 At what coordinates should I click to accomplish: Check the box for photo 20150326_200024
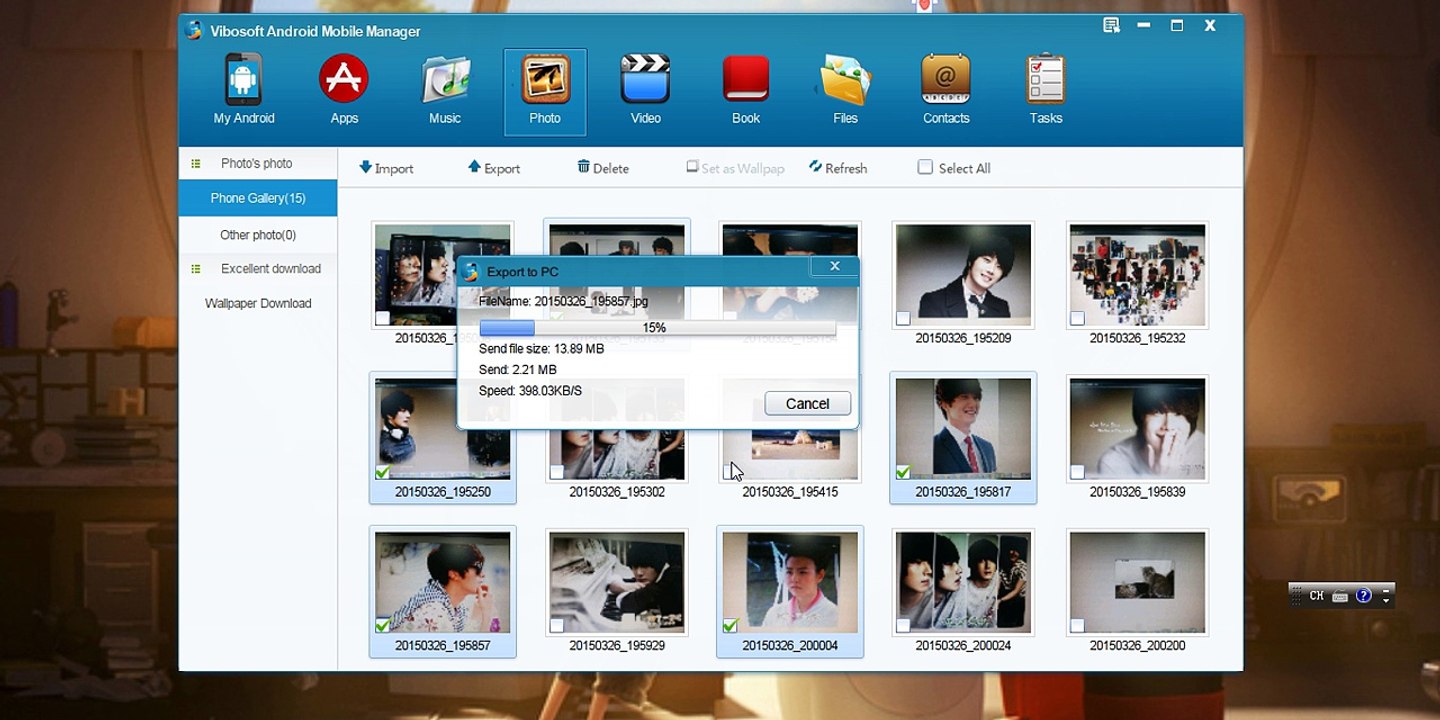pos(903,626)
